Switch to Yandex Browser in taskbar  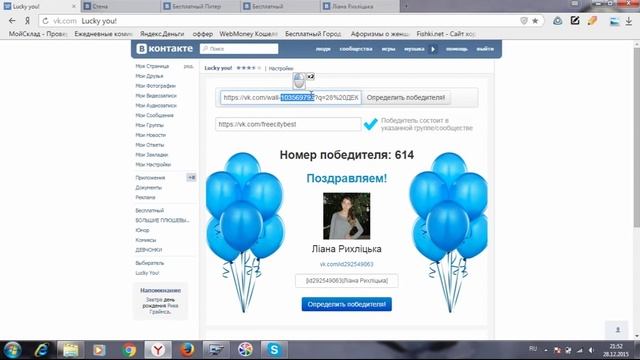click(158, 350)
